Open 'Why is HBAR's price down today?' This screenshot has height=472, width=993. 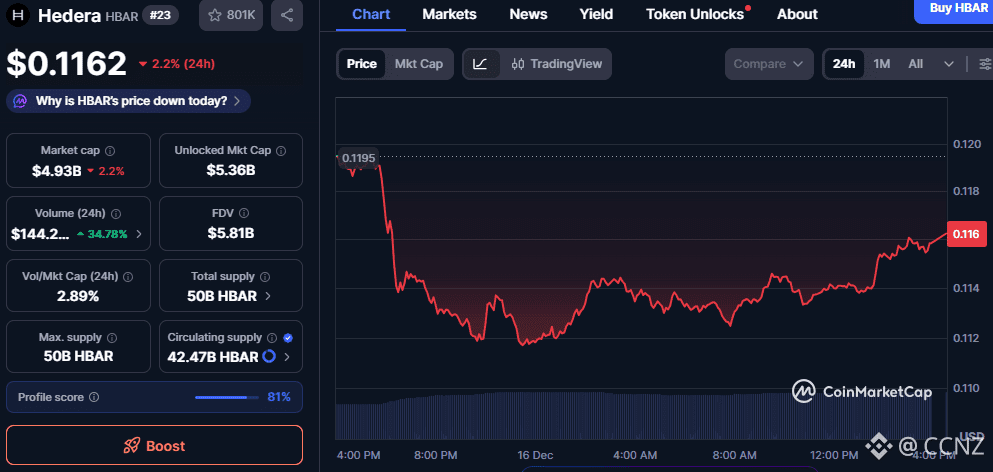[x=129, y=101]
